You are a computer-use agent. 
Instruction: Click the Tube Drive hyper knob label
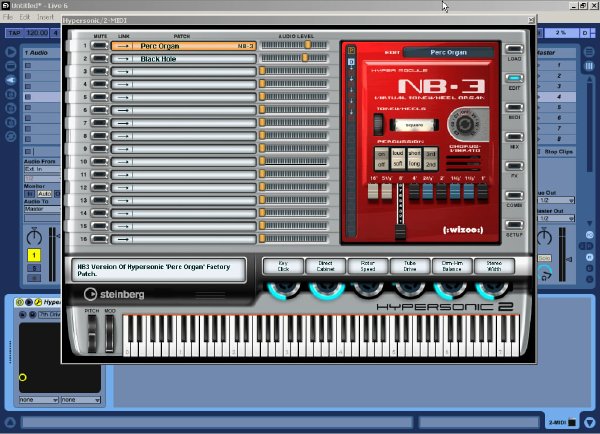(410, 266)
